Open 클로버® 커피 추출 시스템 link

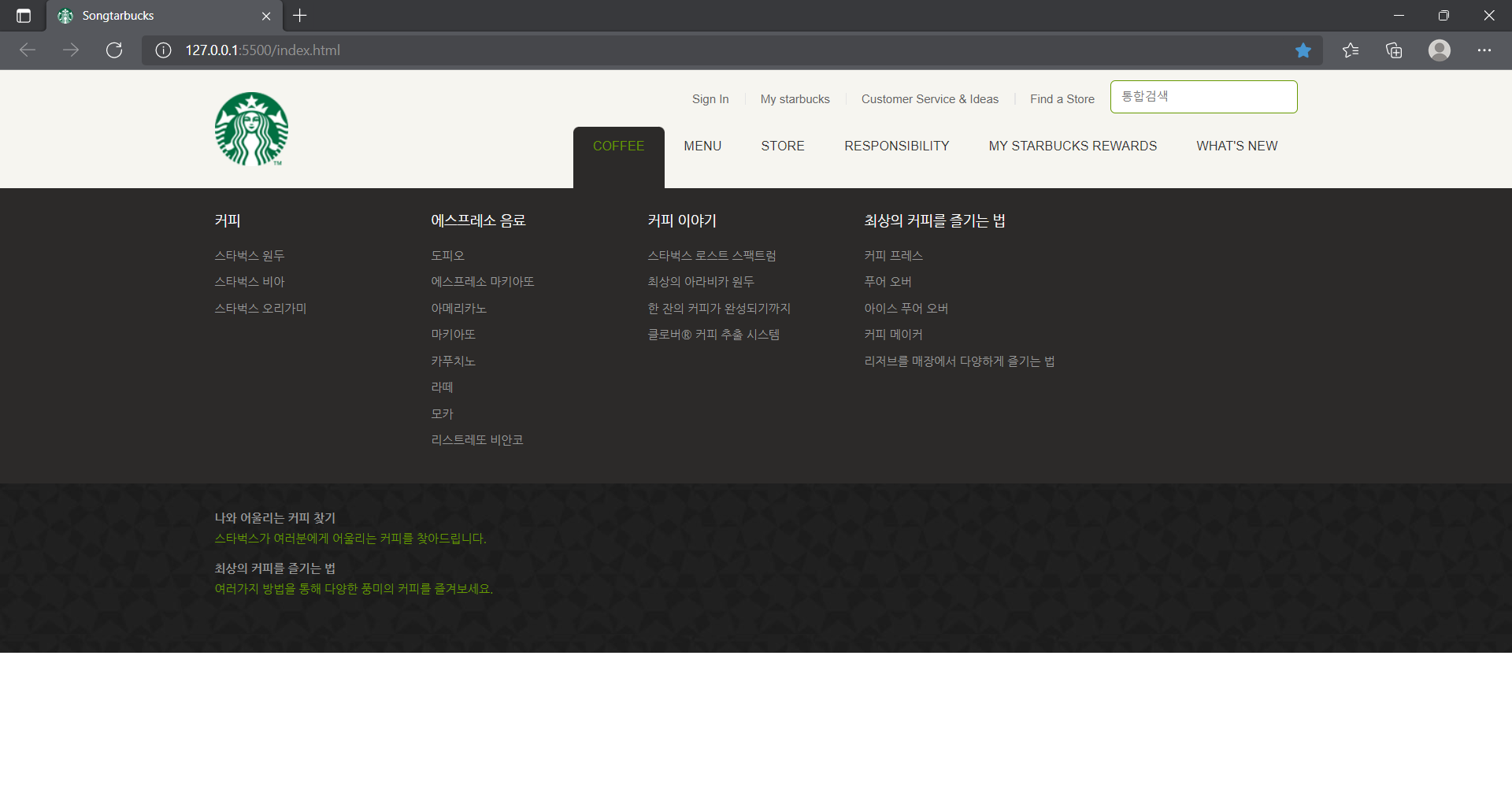click(713, 335)
